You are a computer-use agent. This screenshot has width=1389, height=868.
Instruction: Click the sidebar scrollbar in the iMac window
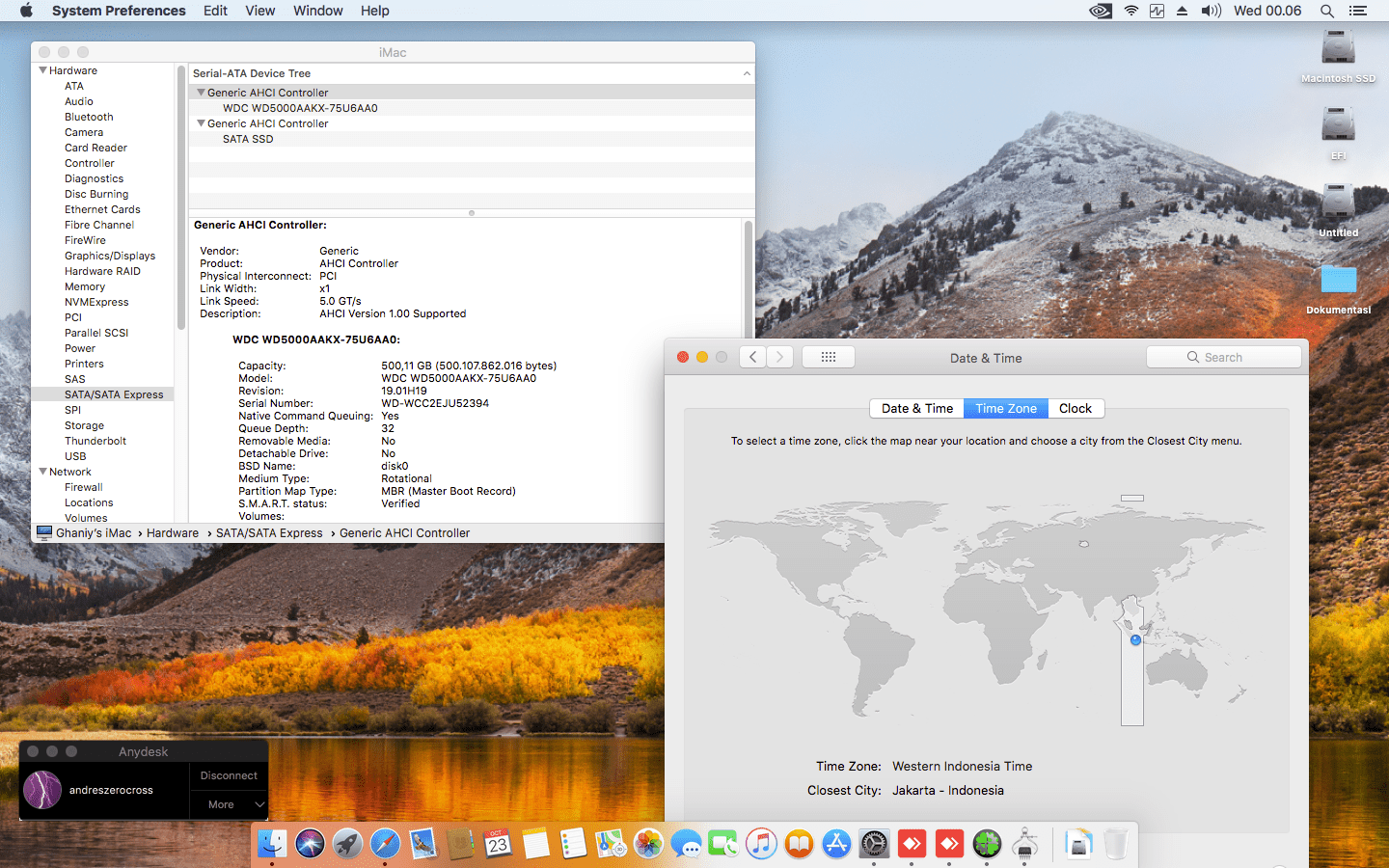[180, 198]
